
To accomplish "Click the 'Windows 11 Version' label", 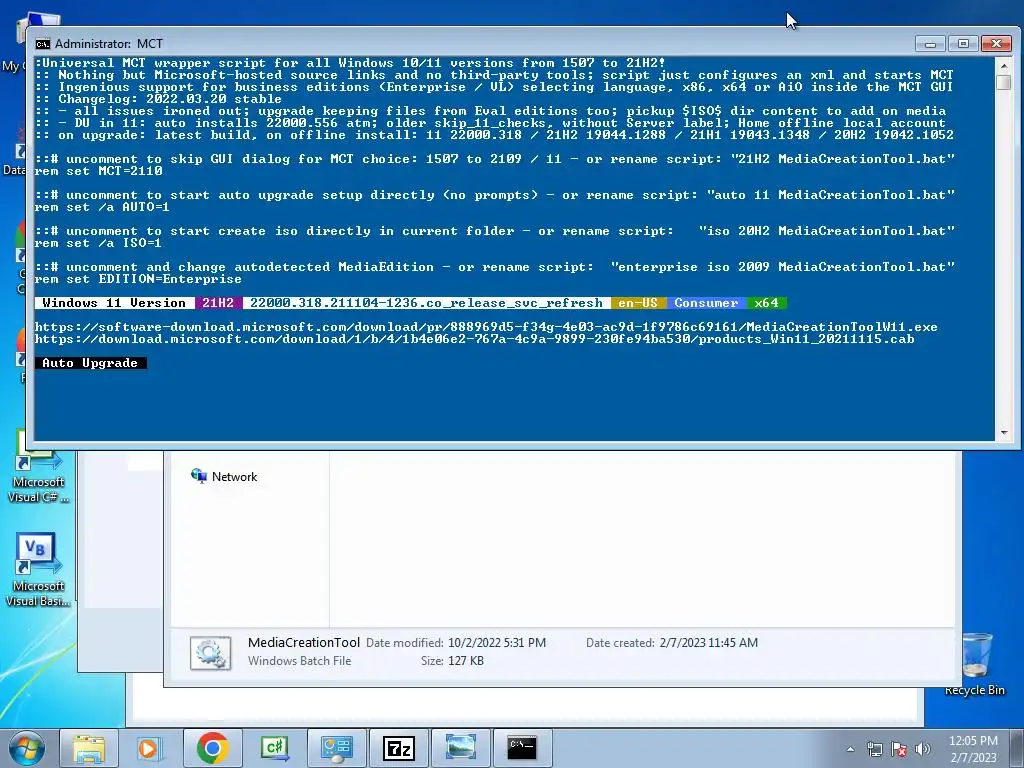I will [114, 303].
